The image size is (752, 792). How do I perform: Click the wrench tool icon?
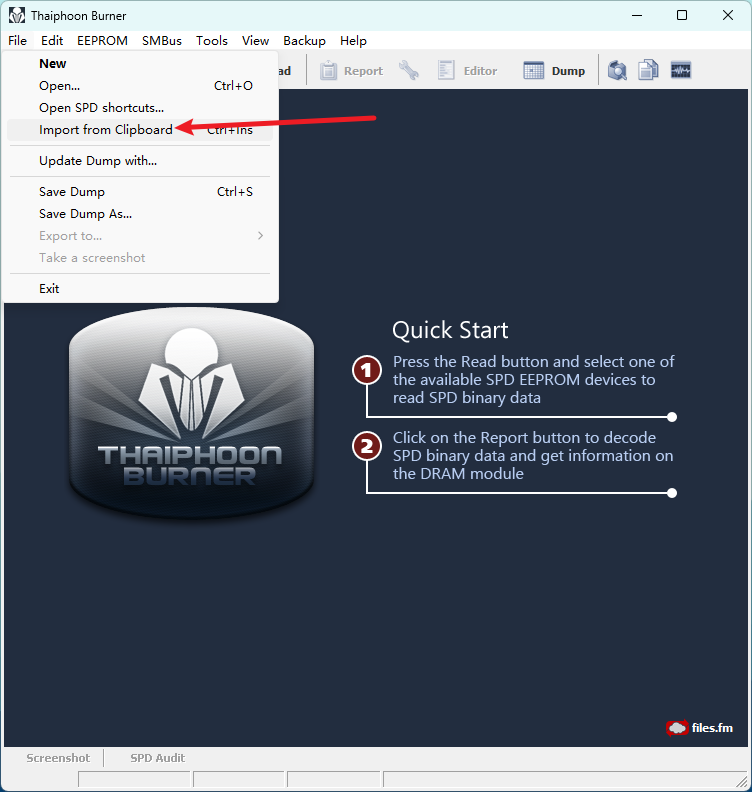point(409,71)
